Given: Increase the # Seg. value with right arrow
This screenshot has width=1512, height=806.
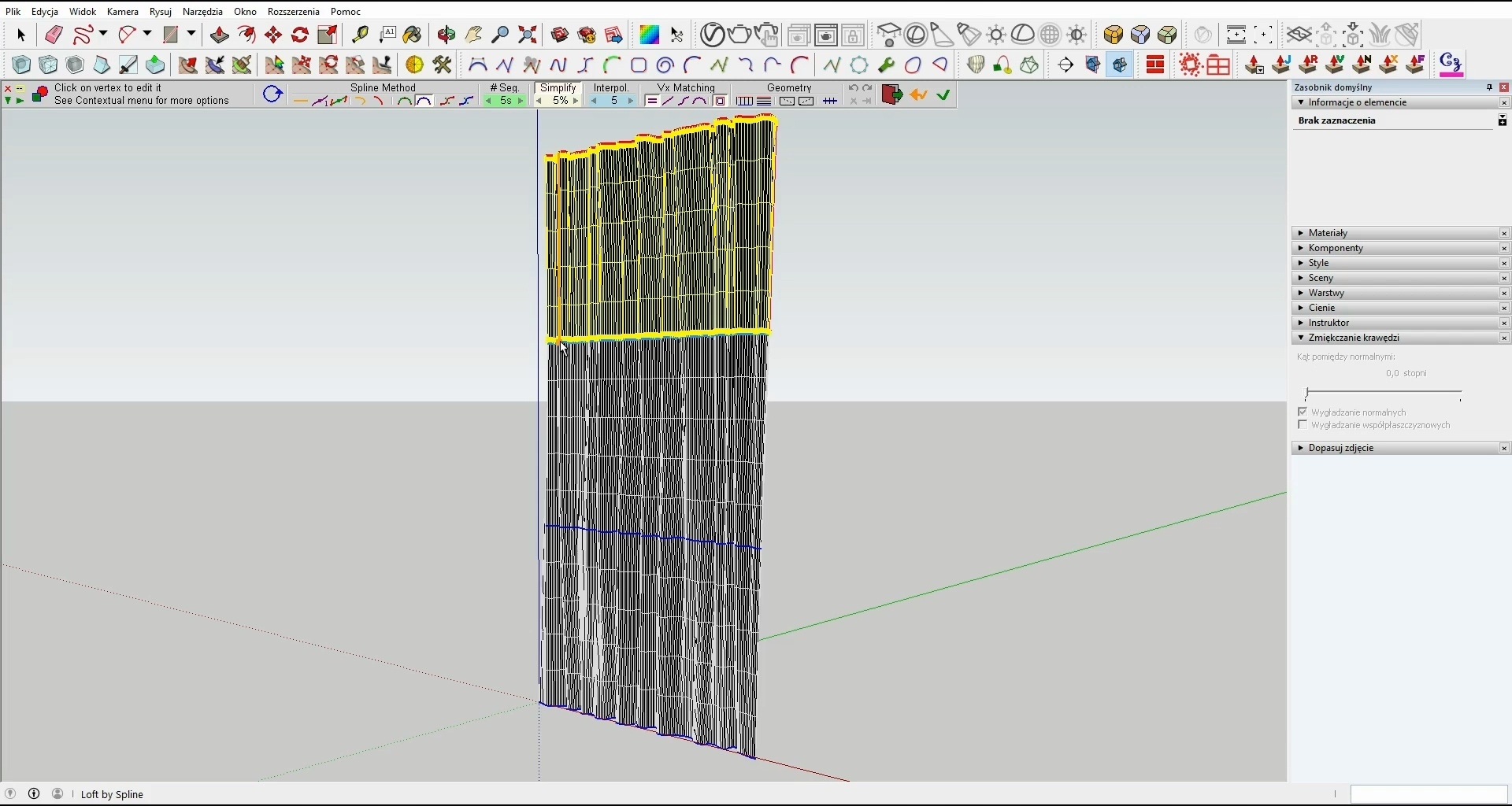Looking at the screenshot, I should point(521,102).
